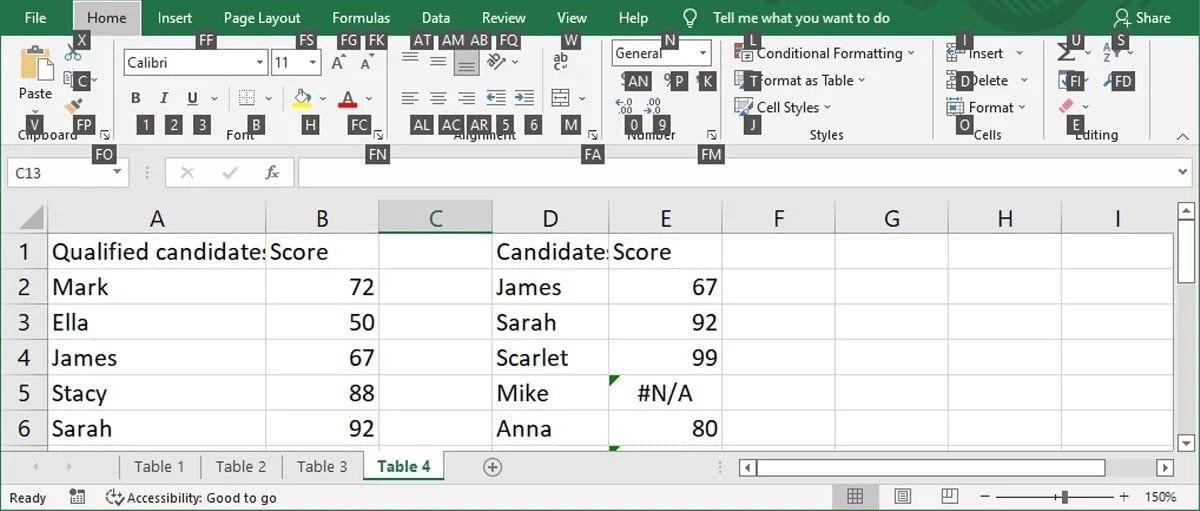Click the Increase Indent icon
Viewport: 1200px width, 511px height.
tap(524, 98)
